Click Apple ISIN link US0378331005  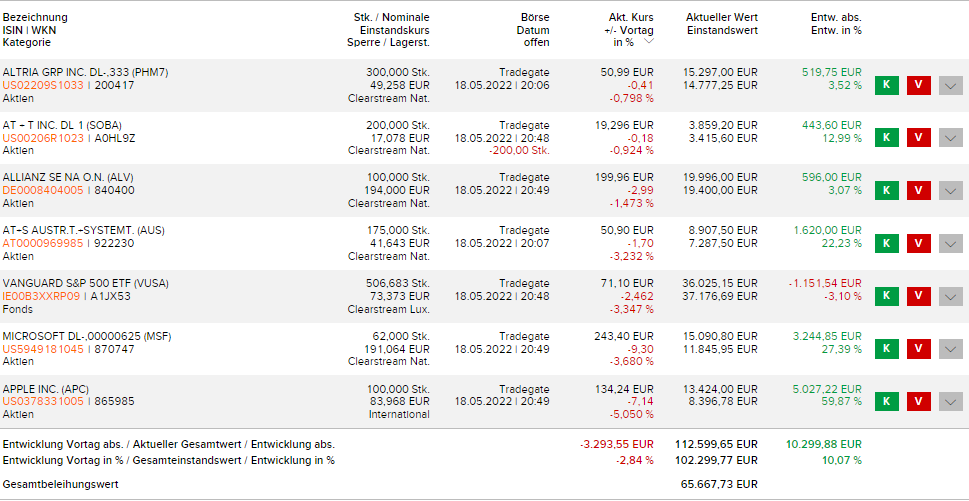tap(43, 401)
